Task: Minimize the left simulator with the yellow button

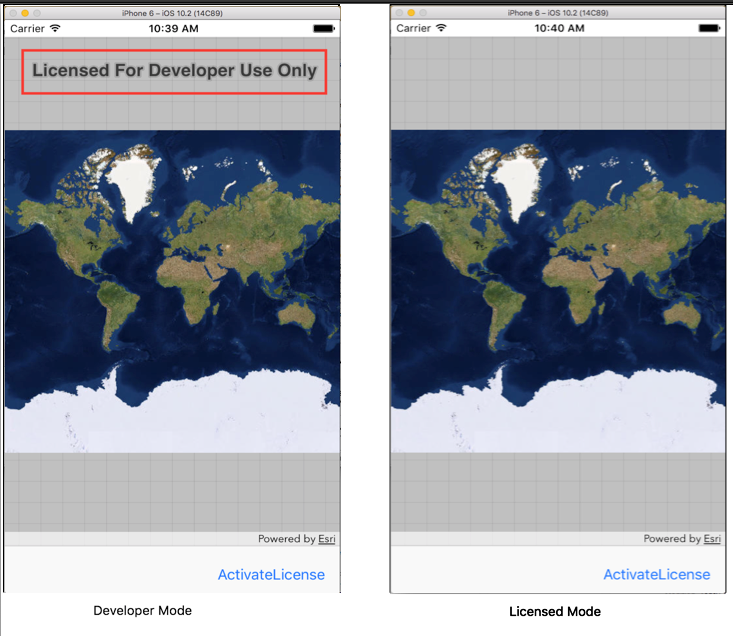Action: pos(25,13)
